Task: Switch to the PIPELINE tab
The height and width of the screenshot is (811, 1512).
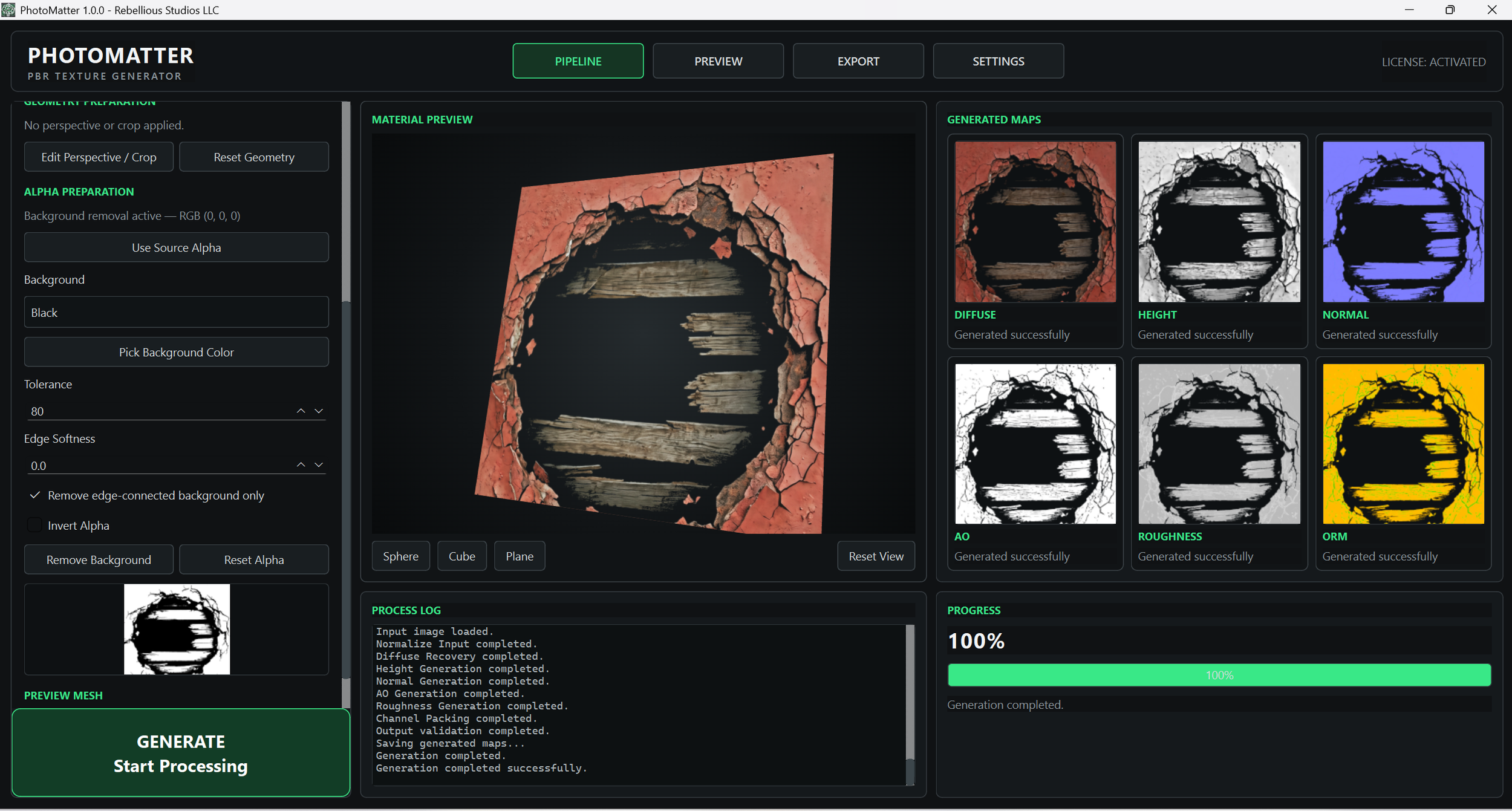Action: click(x=578, y=61)
